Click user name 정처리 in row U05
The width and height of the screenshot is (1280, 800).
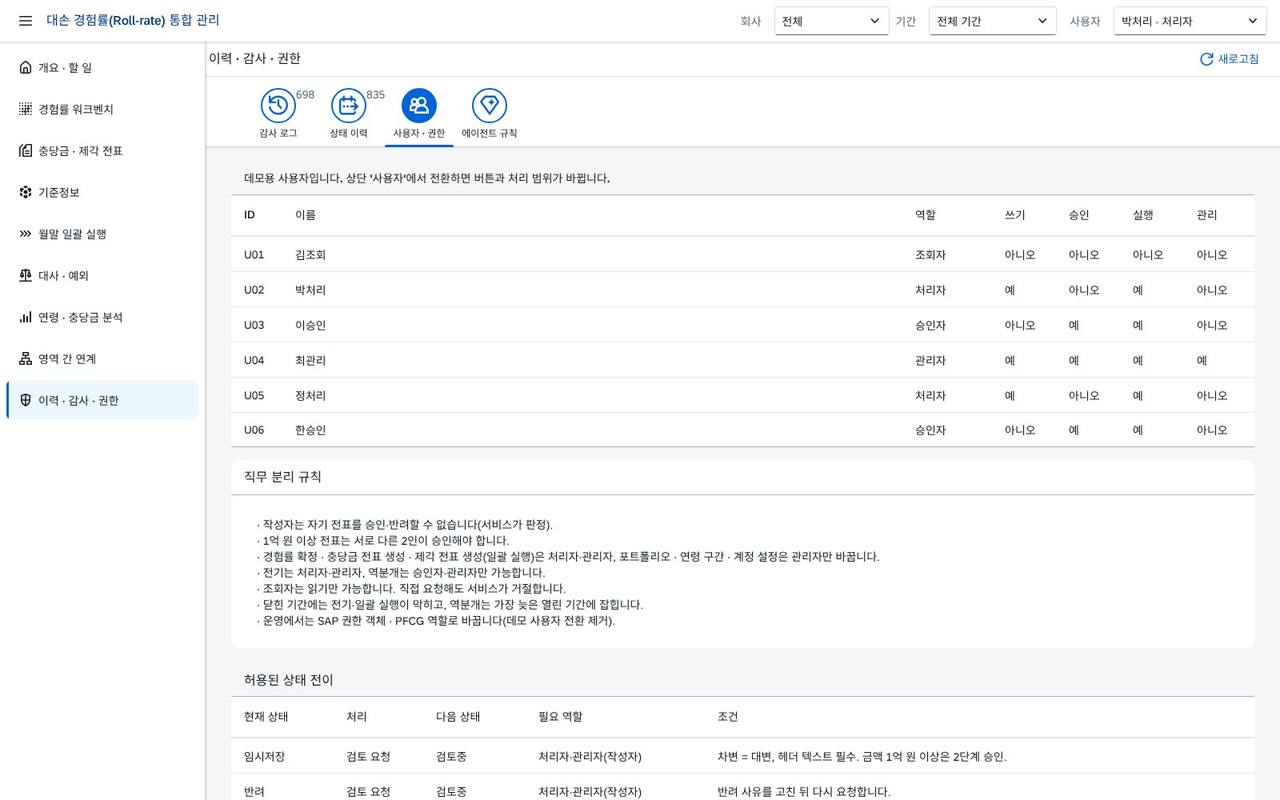[x=310, y=395]
